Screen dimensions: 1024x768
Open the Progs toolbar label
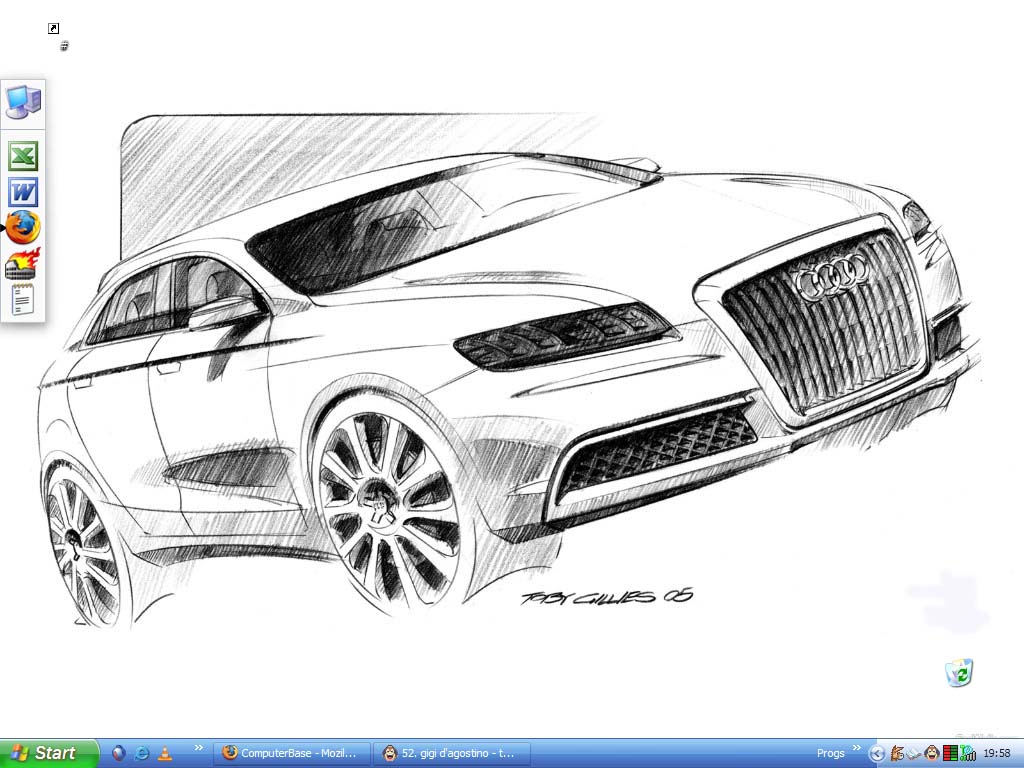831,753
